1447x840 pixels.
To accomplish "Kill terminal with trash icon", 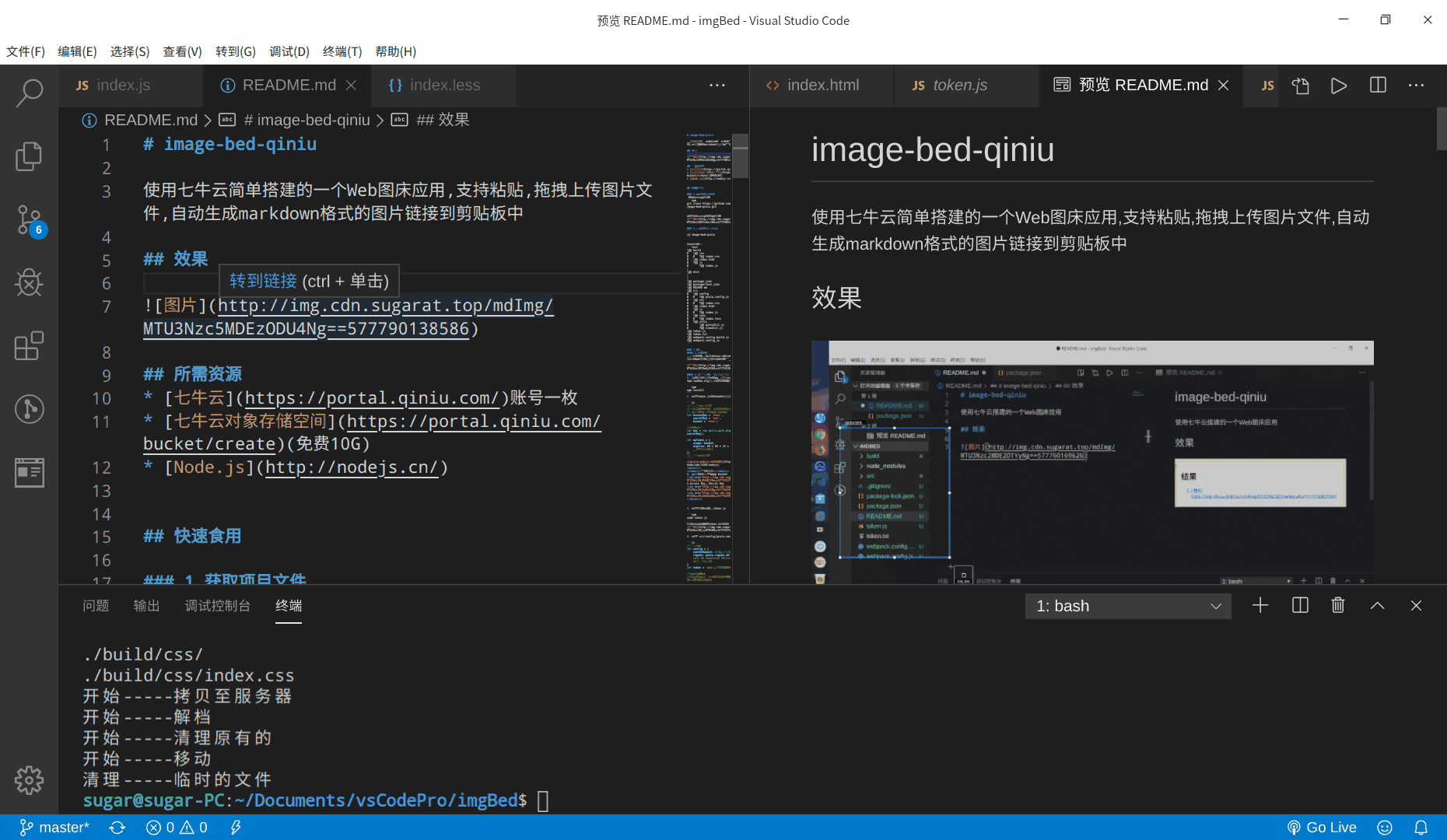I will click(x=1338, y=605).
